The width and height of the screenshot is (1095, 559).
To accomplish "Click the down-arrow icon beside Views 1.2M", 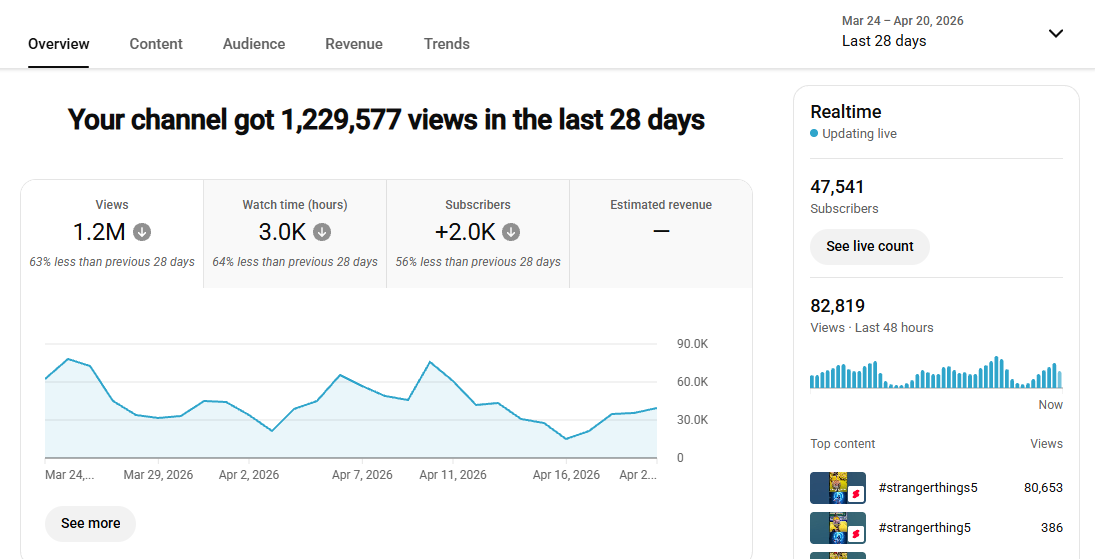I will (x=142, y=232).
